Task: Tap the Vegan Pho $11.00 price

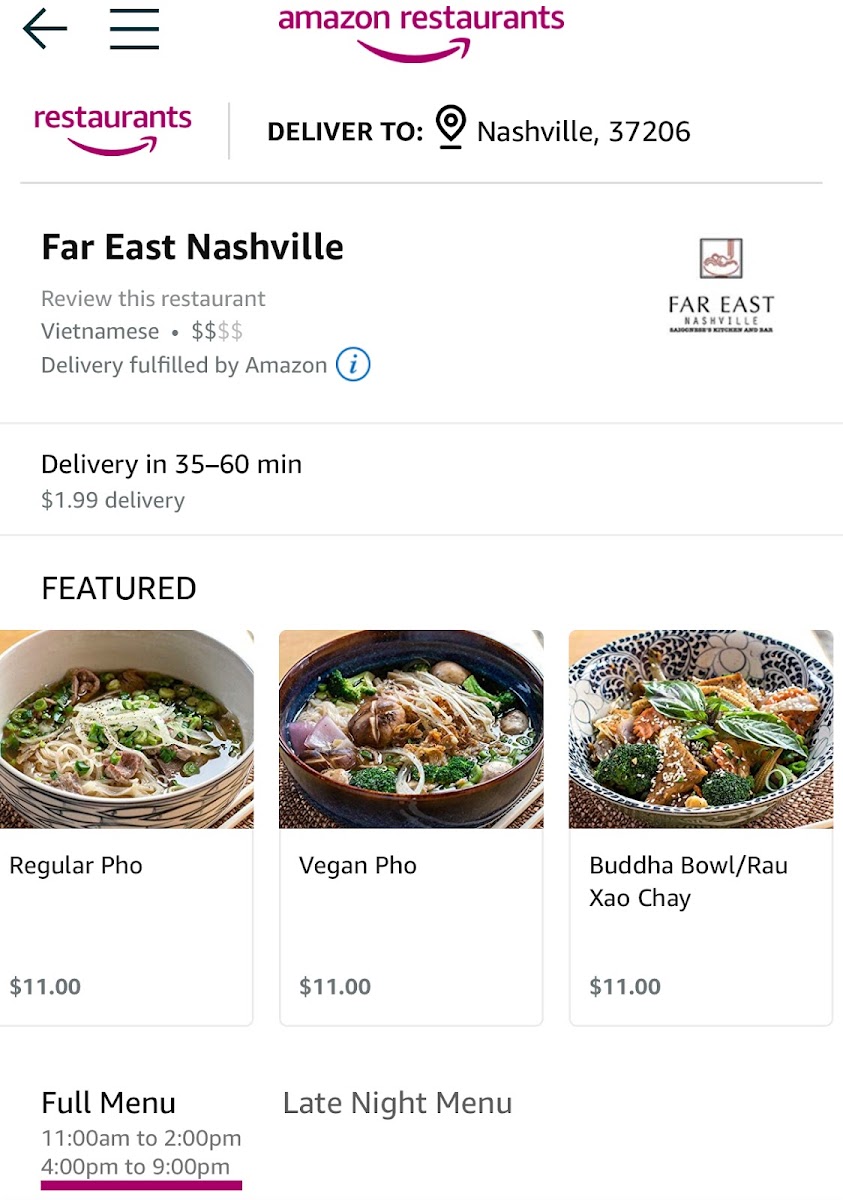Action: (335, 987)
